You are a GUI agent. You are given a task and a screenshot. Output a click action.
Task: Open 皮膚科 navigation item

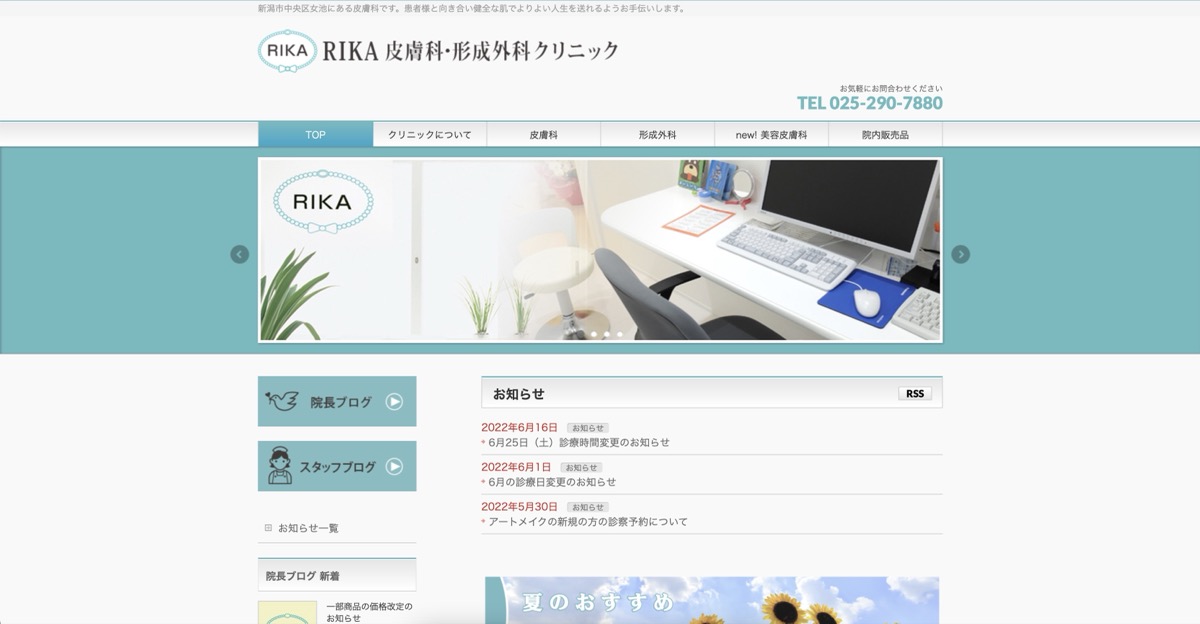coord(543,135)
